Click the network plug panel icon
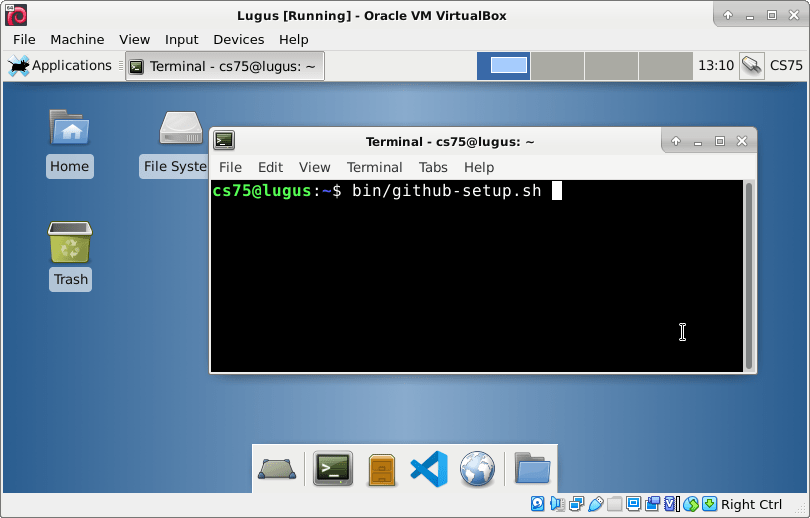The height and width of the screenshot is (518, 810). (752, 66)
